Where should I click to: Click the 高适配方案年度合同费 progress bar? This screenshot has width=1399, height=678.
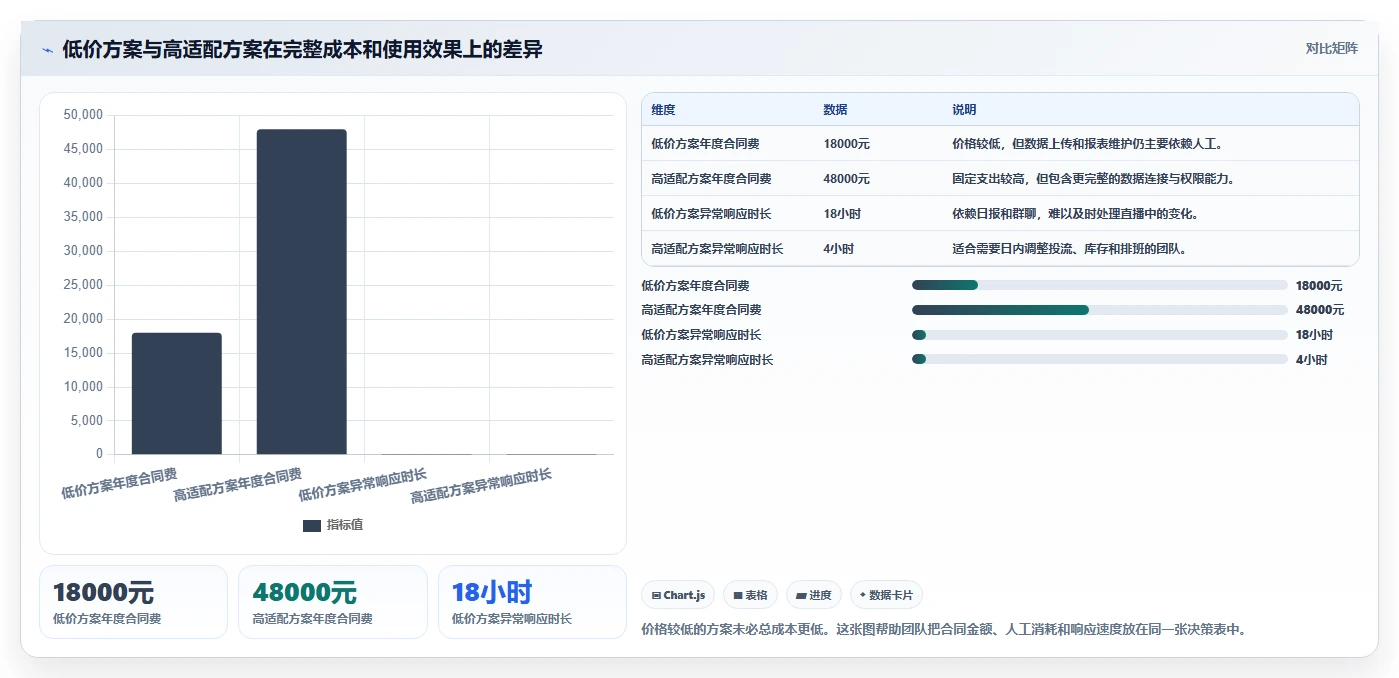1100,310
